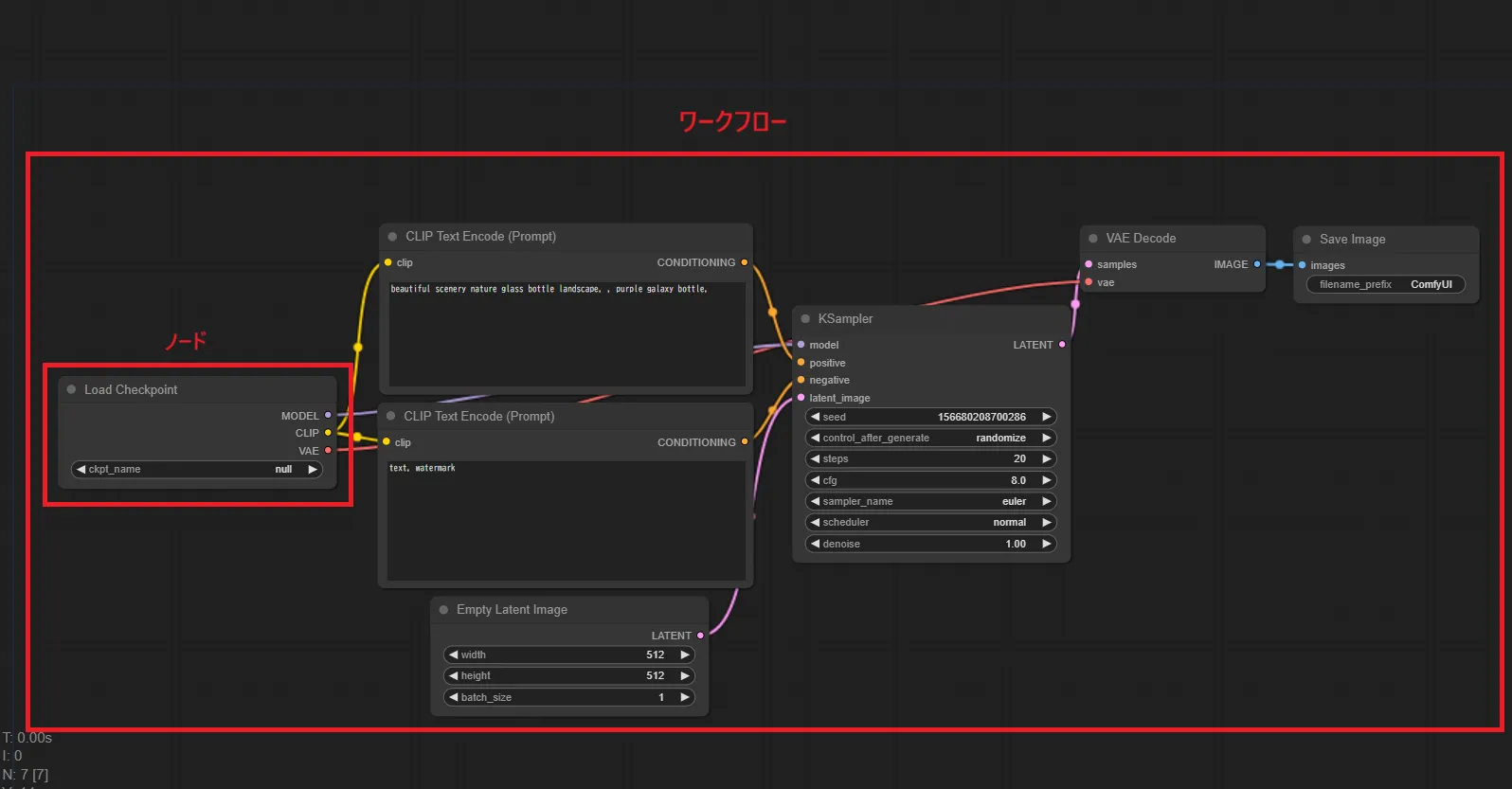
Task: Click the positive input socket on KSampler
Action: click(x=801, y=362)
